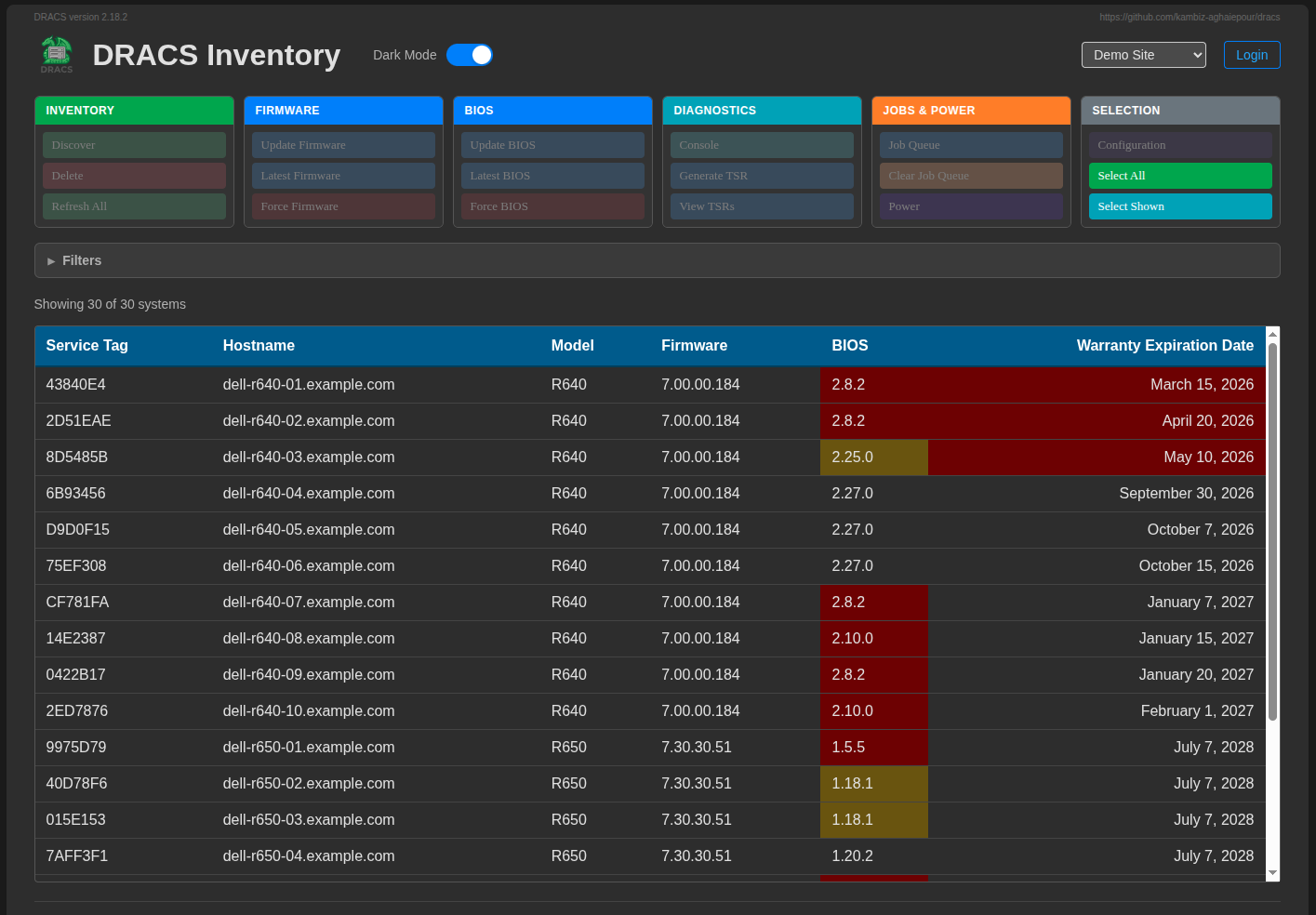Click Clear Job Queue button
This screenshot has width=1316, height=915.
click(x=971, y=176)
